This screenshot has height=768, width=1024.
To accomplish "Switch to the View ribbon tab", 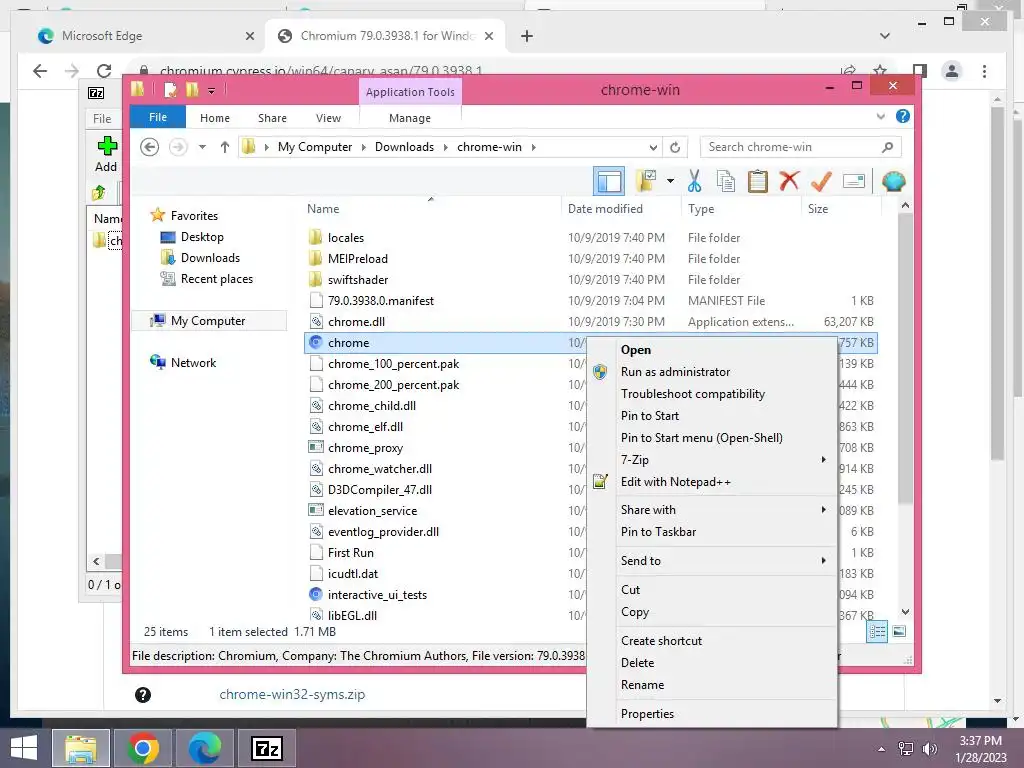I will [x=328, y=118].
